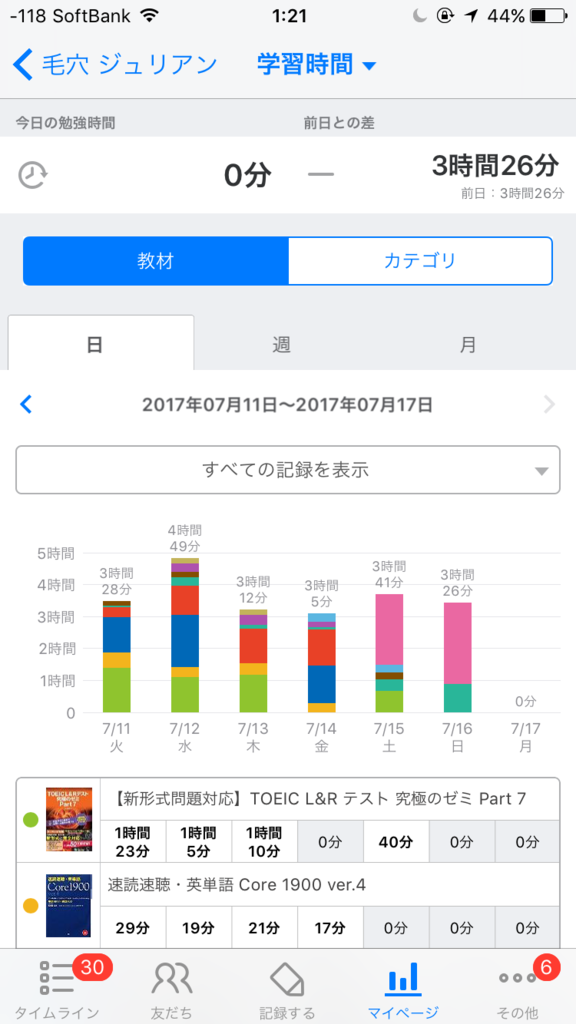This screenshot has width=576, height=1024.
Task: Tap the red segment of the 7/13 bar
Action: click(253, 646)
